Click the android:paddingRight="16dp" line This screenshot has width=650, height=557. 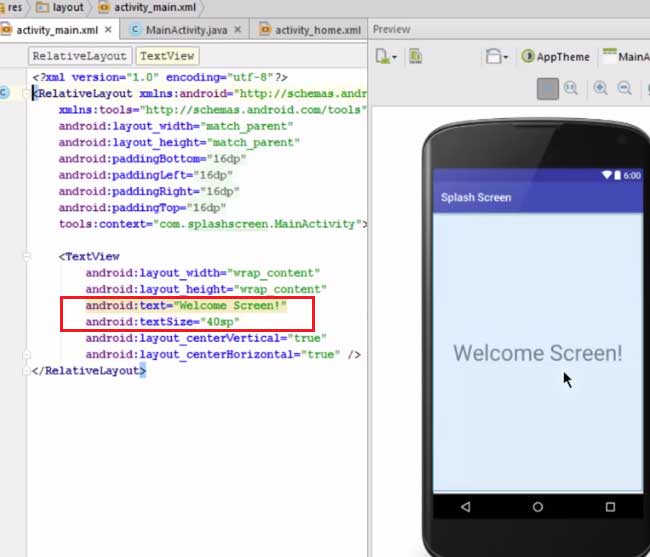click(149, 191)
